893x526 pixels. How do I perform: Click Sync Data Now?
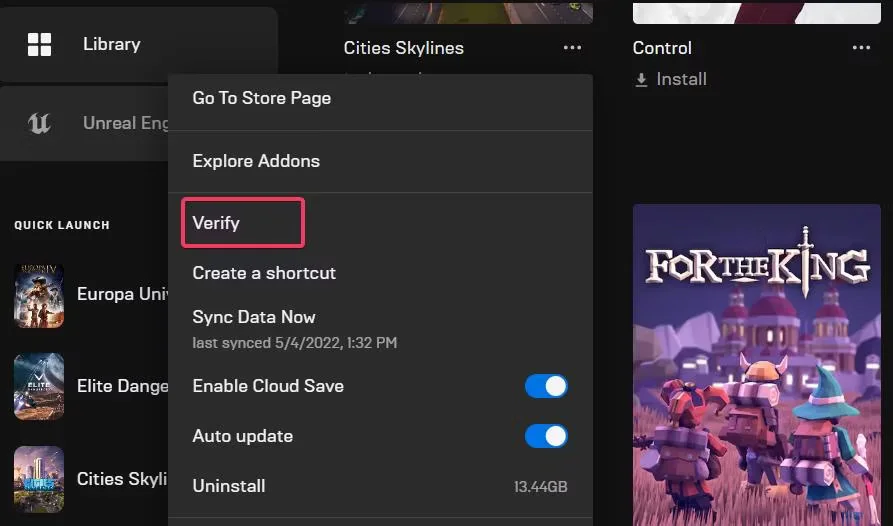(x=254, y=317)
